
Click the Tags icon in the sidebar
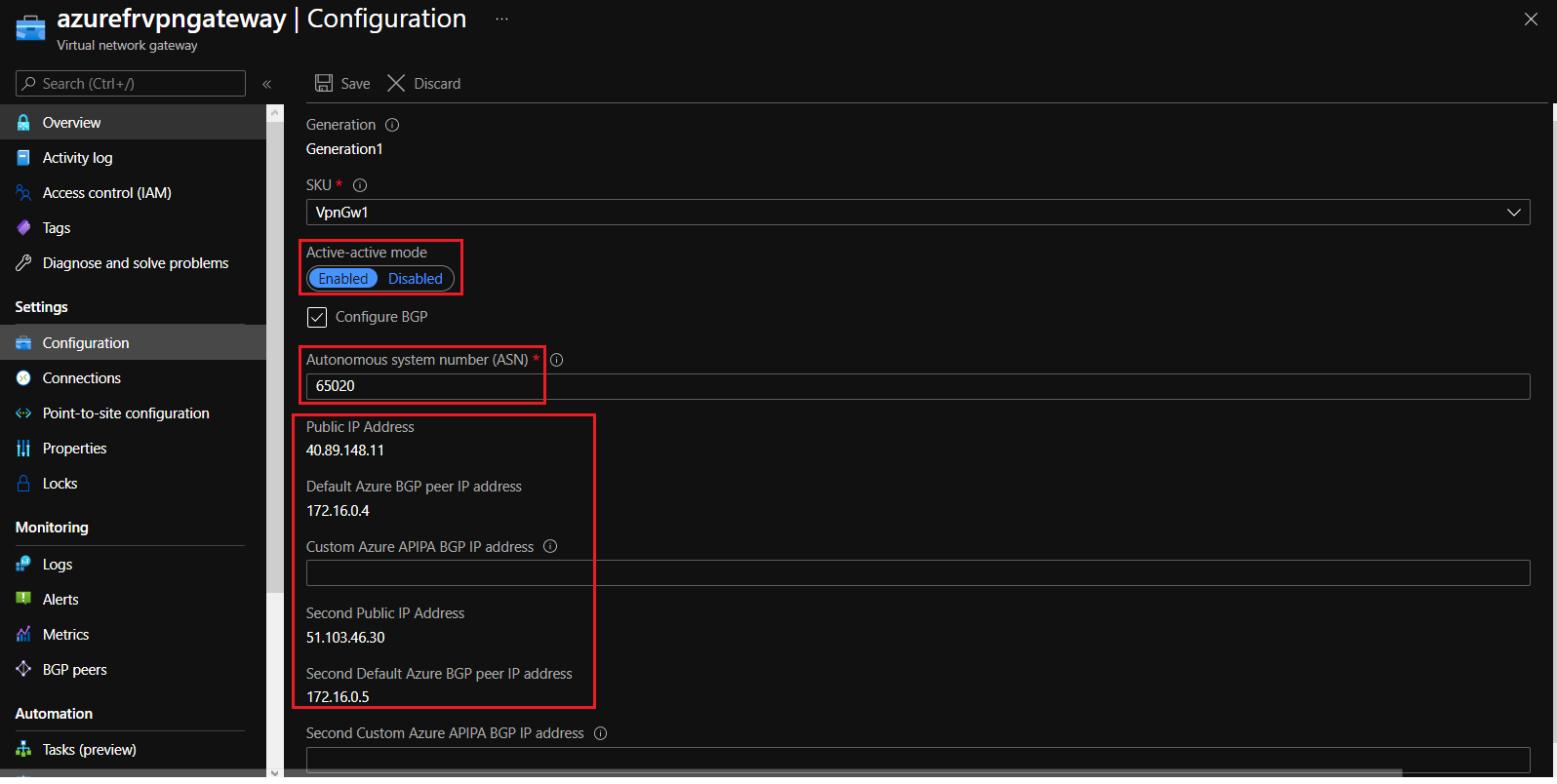point(23,228)
